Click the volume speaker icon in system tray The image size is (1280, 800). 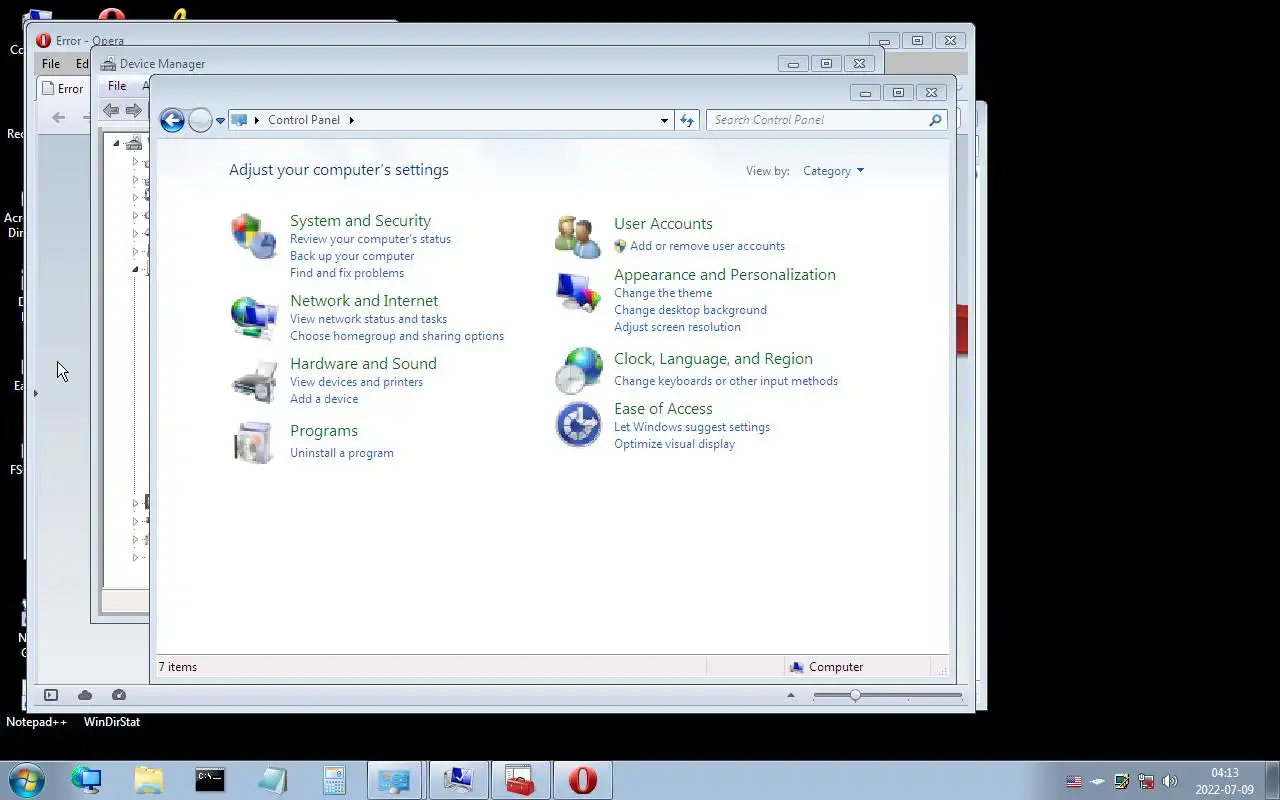1170,781
